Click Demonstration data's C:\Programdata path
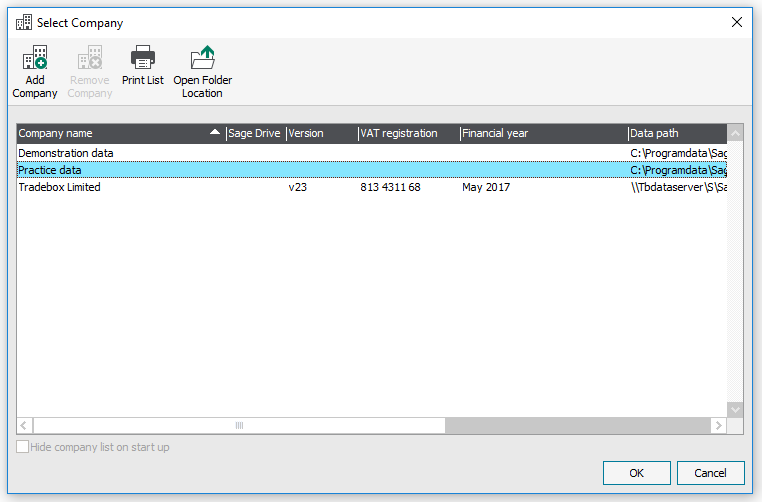This screenshot has width=762, height=502. [678, 153]
